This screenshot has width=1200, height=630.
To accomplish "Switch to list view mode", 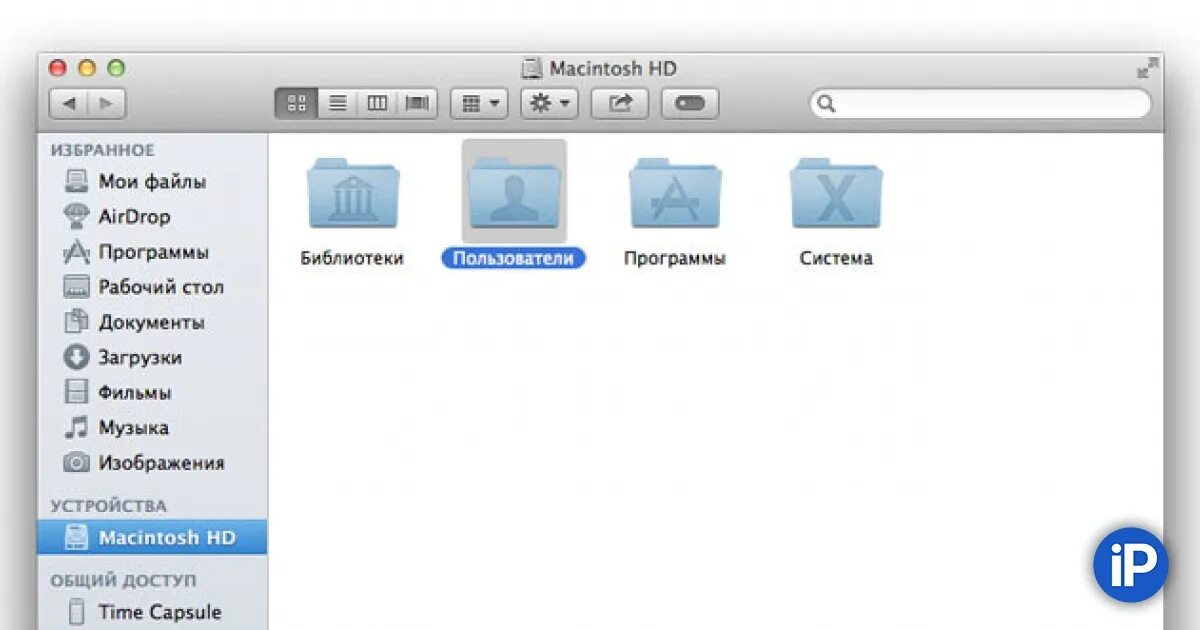I will [x=338, y=103].
